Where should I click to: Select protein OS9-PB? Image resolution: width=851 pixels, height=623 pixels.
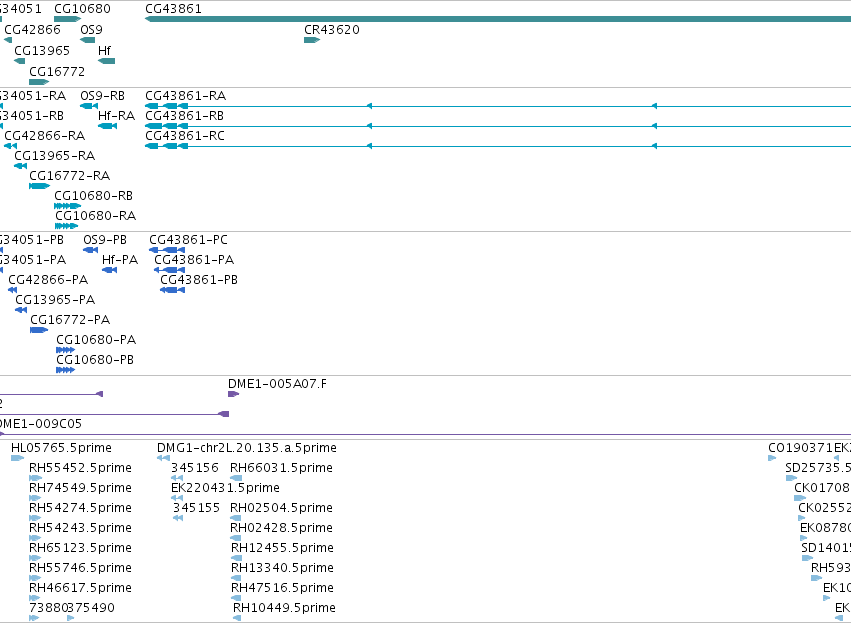(x=91, y=250)
